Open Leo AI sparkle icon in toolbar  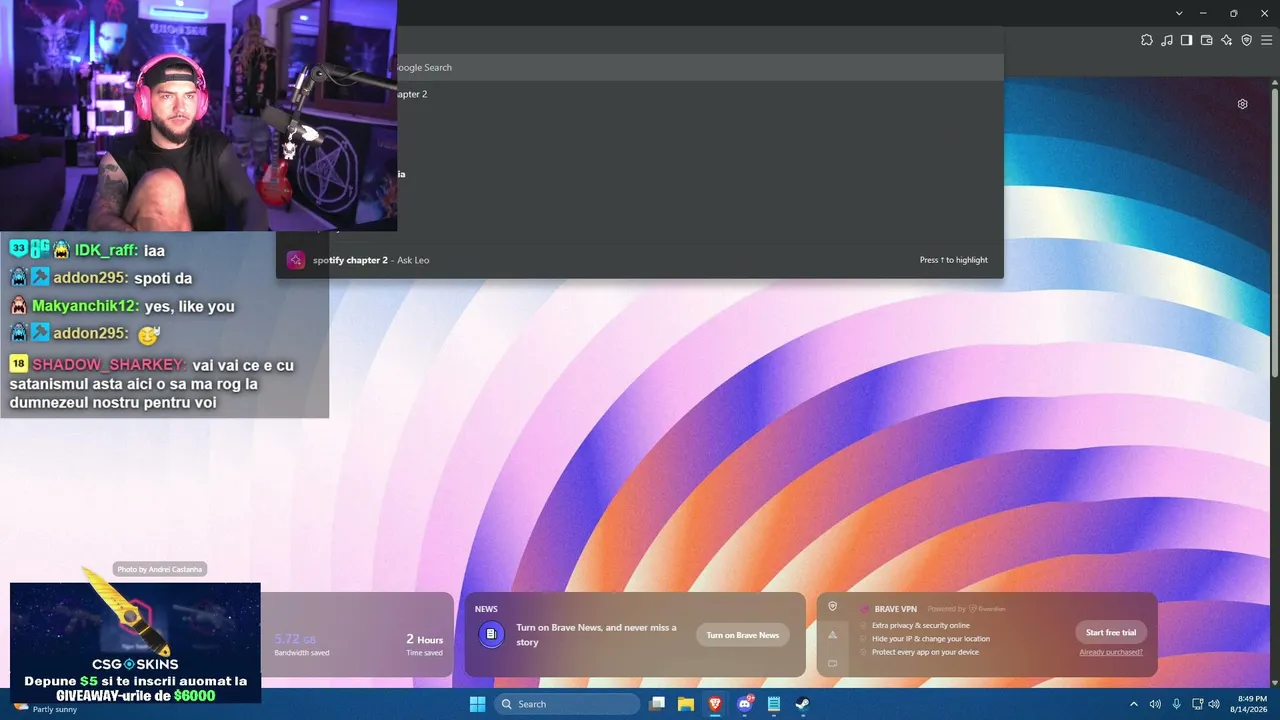point(1226,40)
